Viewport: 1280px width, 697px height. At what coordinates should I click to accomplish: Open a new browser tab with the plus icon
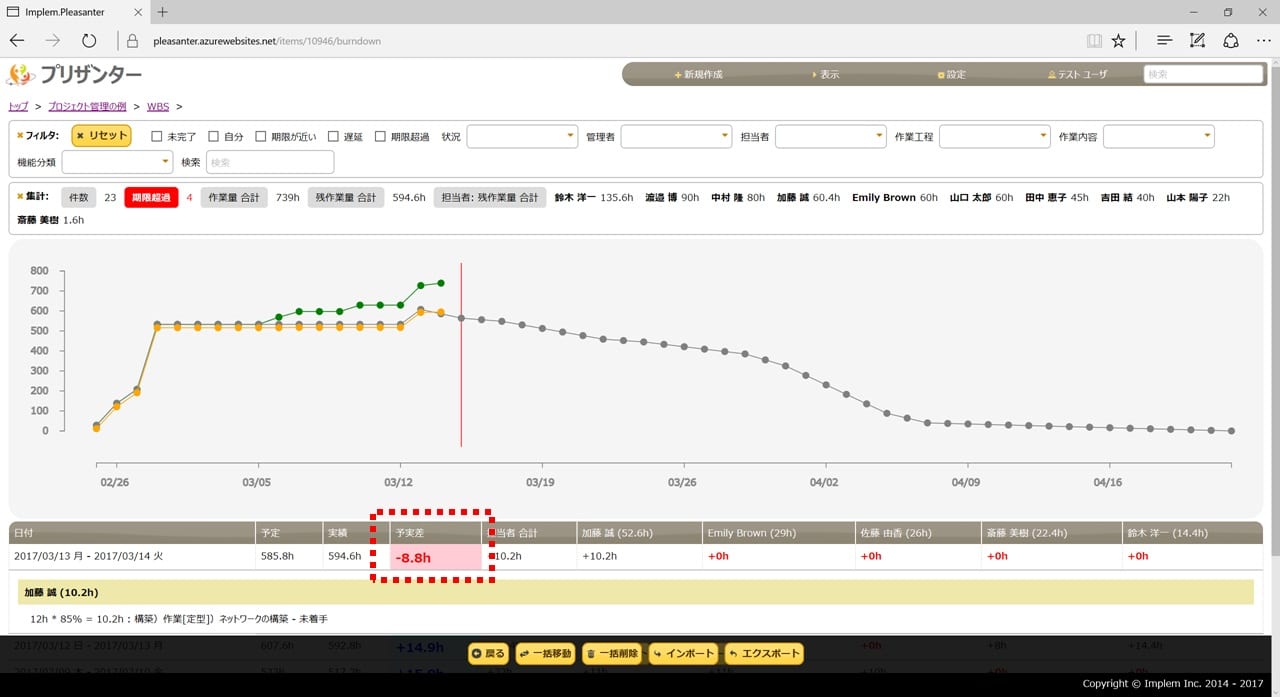[x=163, y=12]
